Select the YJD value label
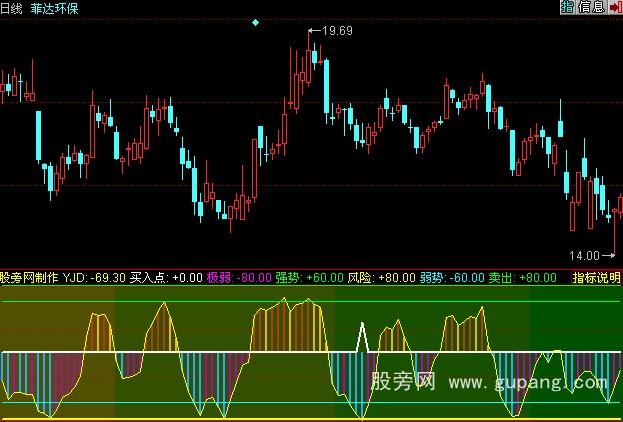This screenshot has width=623, height=422. 95,277
